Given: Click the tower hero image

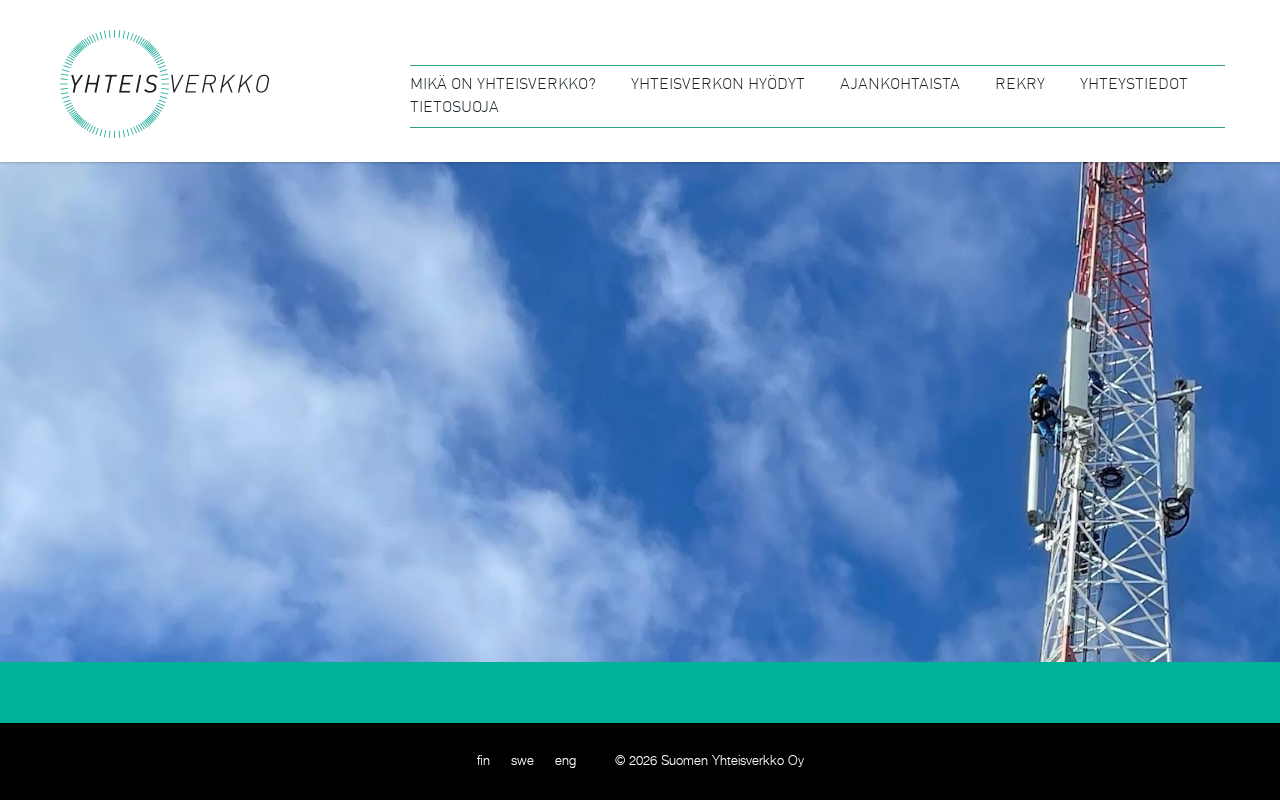Looking at the screenshot, I should point(640,412).
